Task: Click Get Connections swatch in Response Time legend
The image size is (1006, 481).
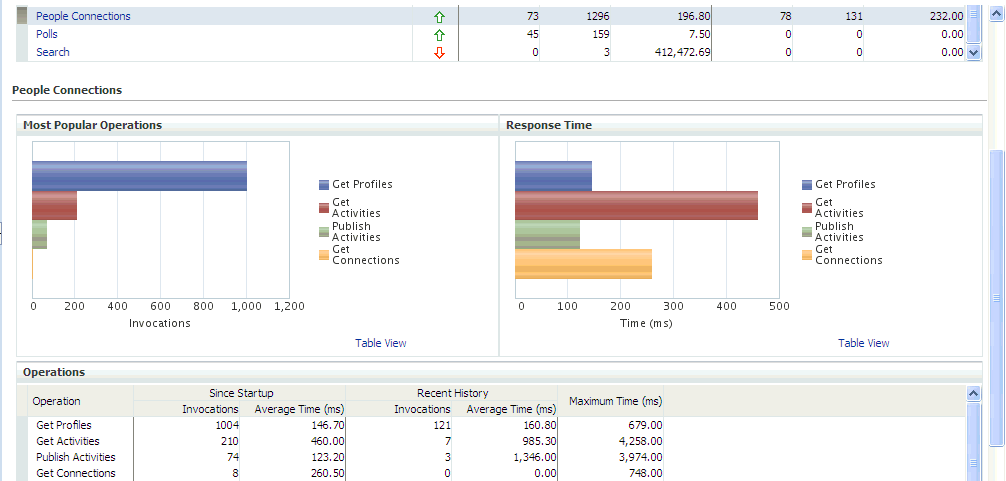Action: tap(807, 255)
